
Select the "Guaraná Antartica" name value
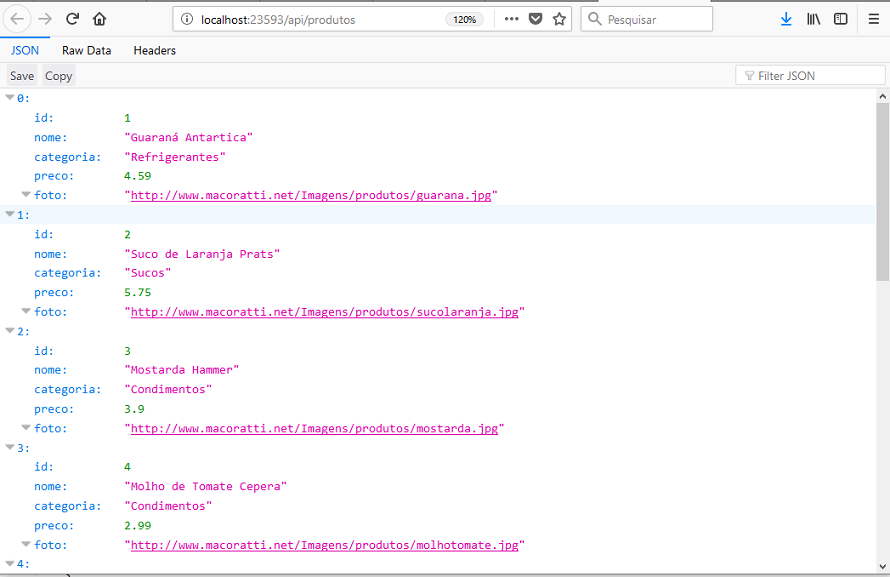[x=188, y=137]
